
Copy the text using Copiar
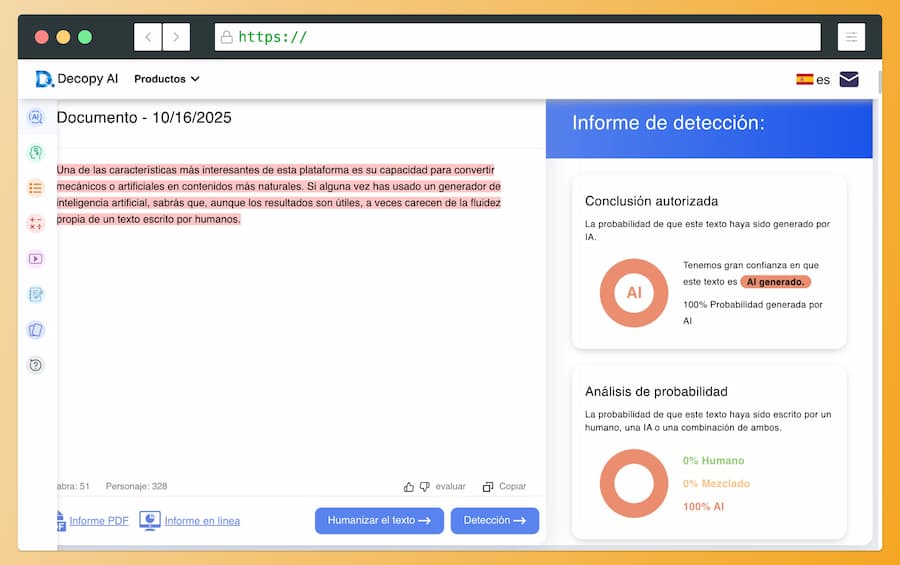504,487
